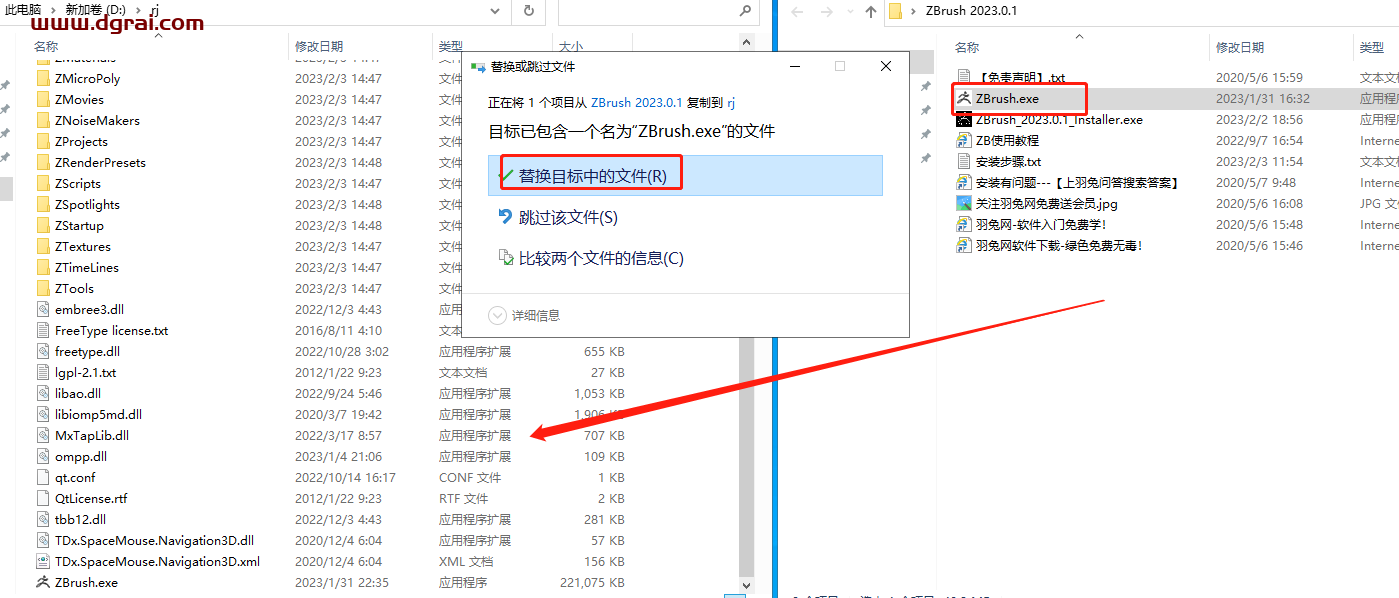
Task: Open recent locations dropdown next to forward arrow
Action: click(x=848, y=12)
